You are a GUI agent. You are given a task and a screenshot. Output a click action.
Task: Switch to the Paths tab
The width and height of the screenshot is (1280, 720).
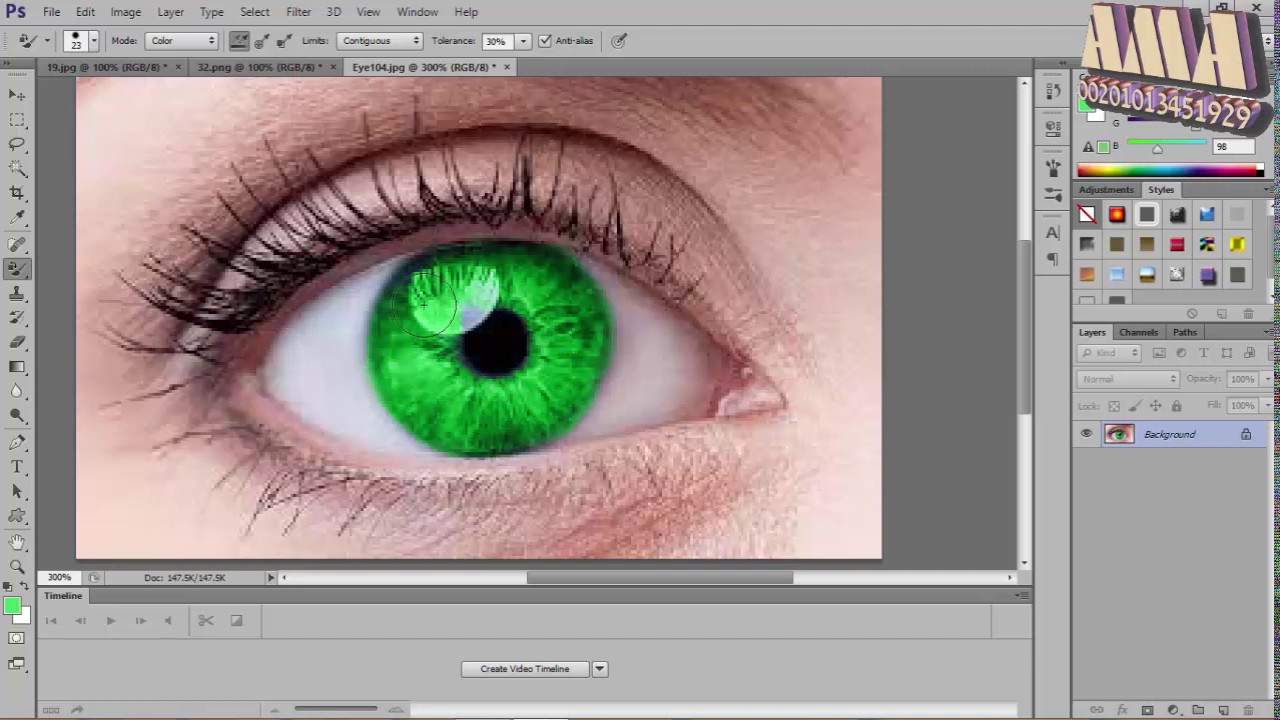1184,332
